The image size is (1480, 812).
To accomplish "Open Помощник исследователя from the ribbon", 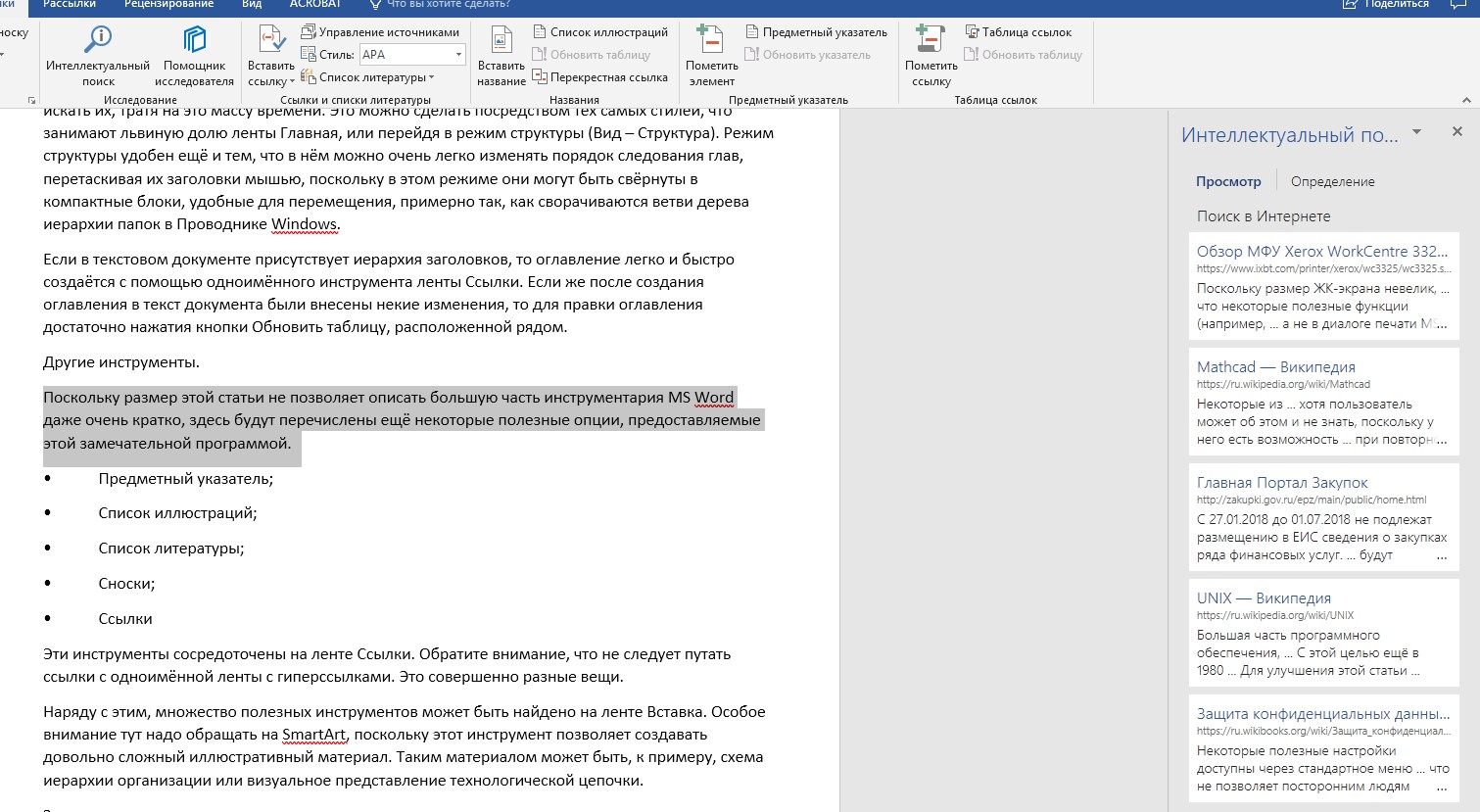I will (194, 41).
